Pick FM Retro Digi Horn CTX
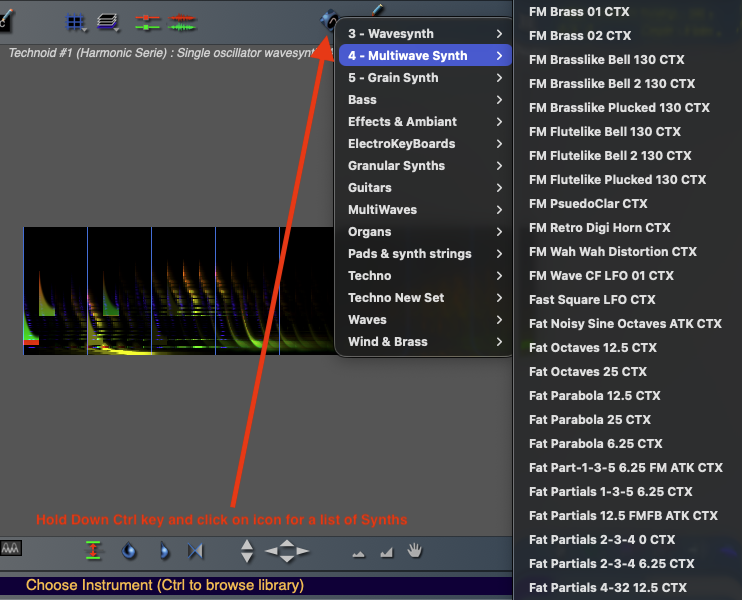Viewport: 742px width, 600px height. 600,228
